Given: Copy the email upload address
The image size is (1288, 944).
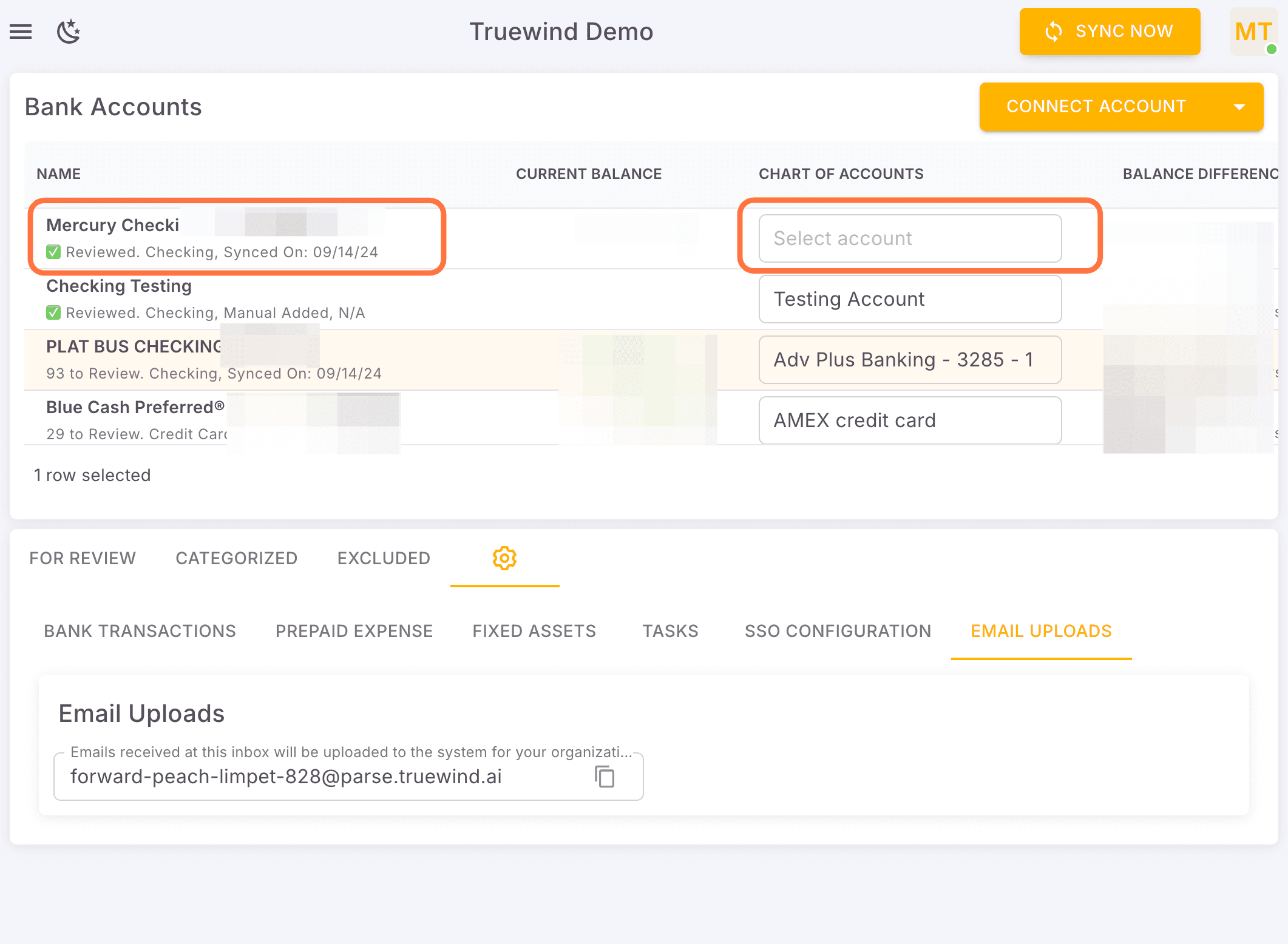Looking at the screenshot, I should [605, 777].
